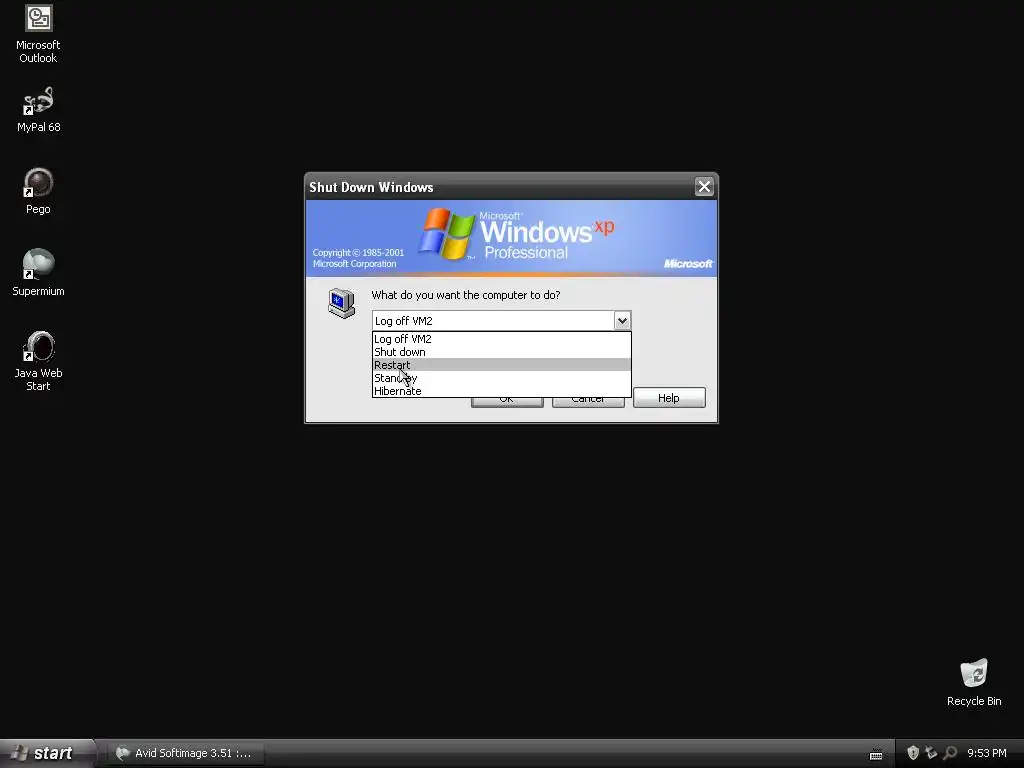Choose Hibernate from the dropdown list
The height and width of the screenshot is (768, 1024).
pos(502,391)
